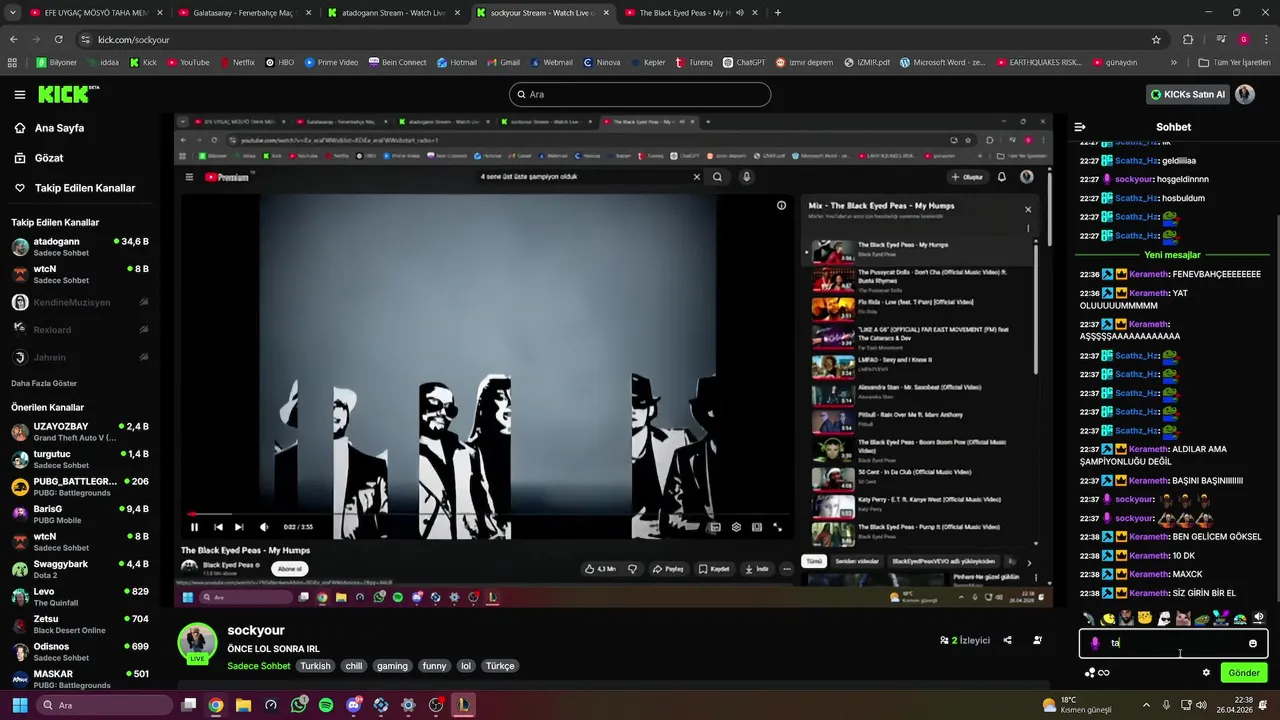1280x720 pixels.
Task: Expand Tüm Yer İşaretleri bookmarks folder
Action: (x=1234, y=62)
